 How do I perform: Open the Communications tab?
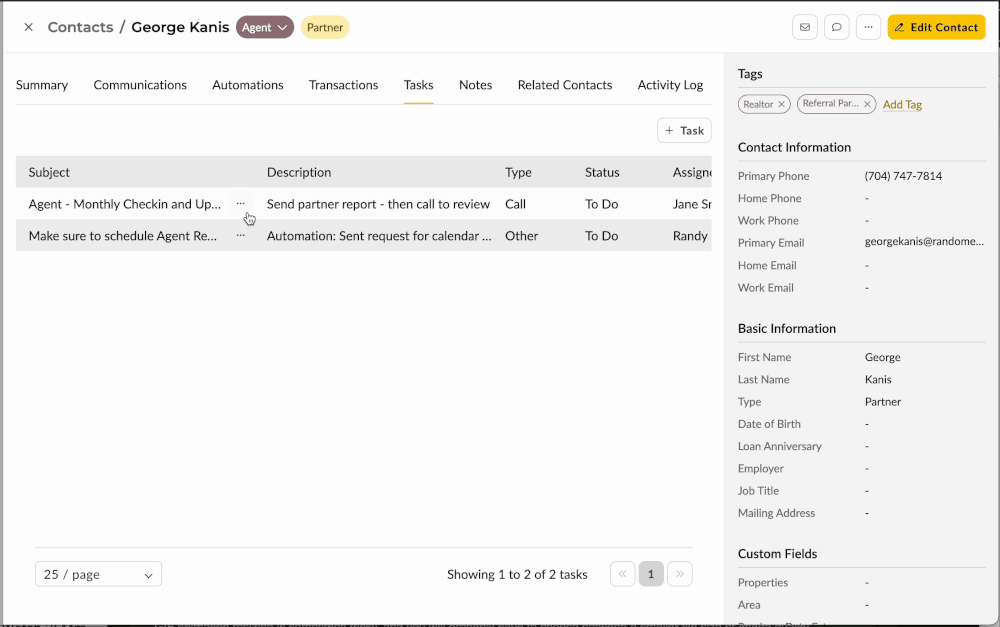click(140, 85)
